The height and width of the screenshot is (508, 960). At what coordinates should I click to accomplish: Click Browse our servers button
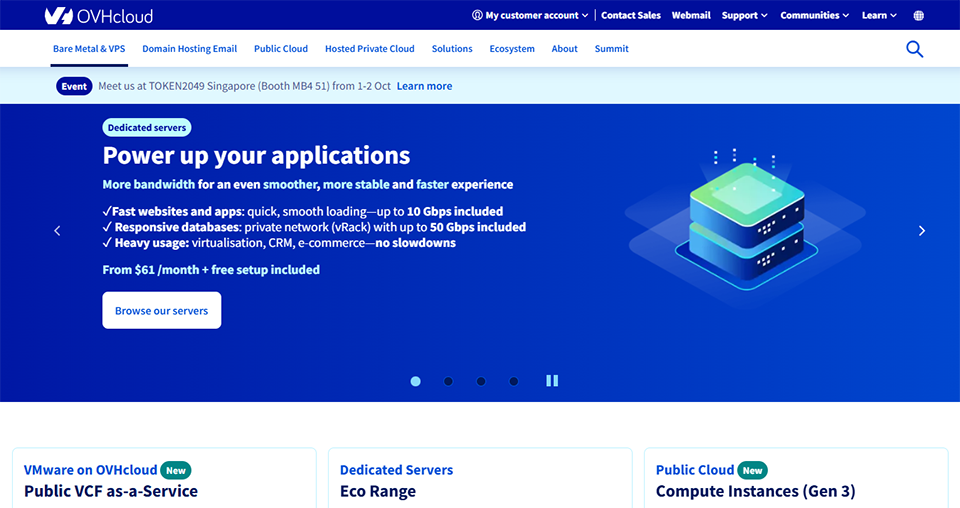tap(161, 311)
